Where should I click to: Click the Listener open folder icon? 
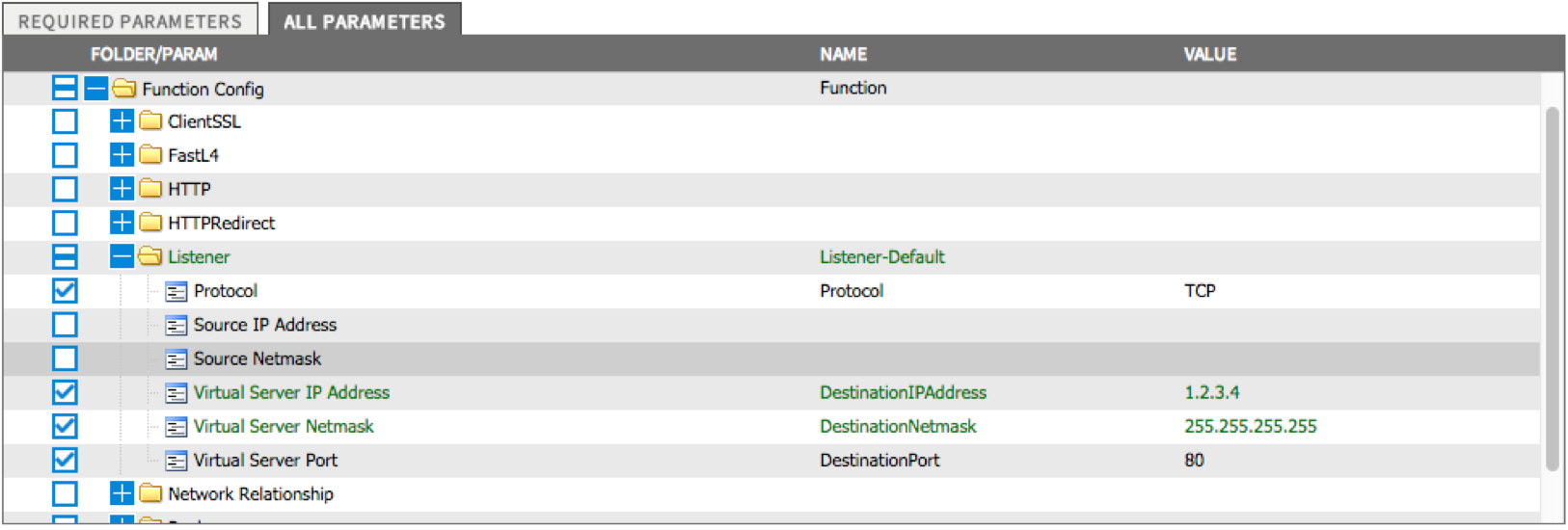[x=149, y=256]
